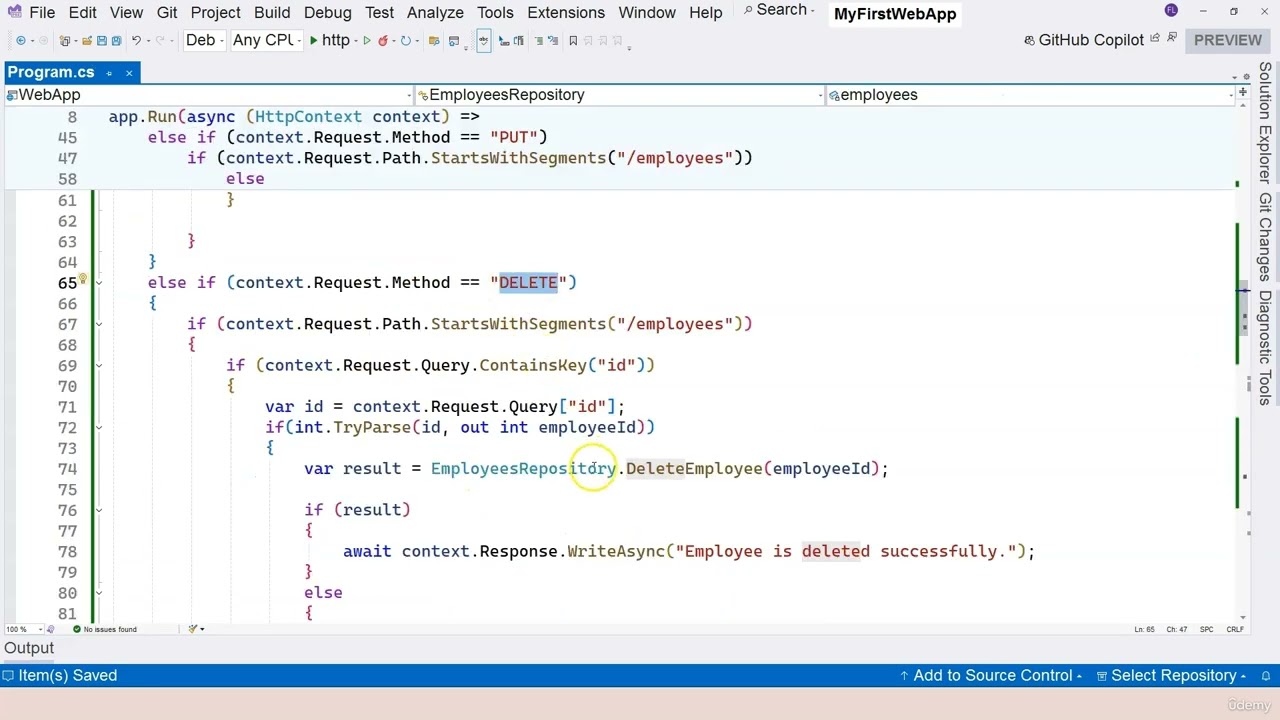Open the File menu
The width and height of the screenshot is (1280, 720).
click(42, 13)
